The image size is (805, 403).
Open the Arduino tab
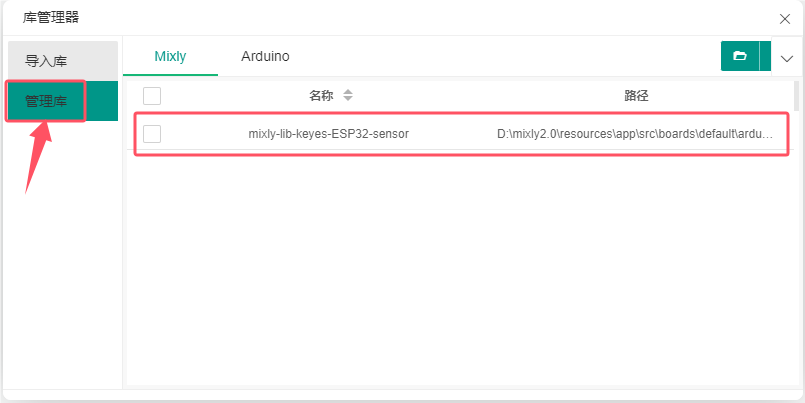pos(265,57)
